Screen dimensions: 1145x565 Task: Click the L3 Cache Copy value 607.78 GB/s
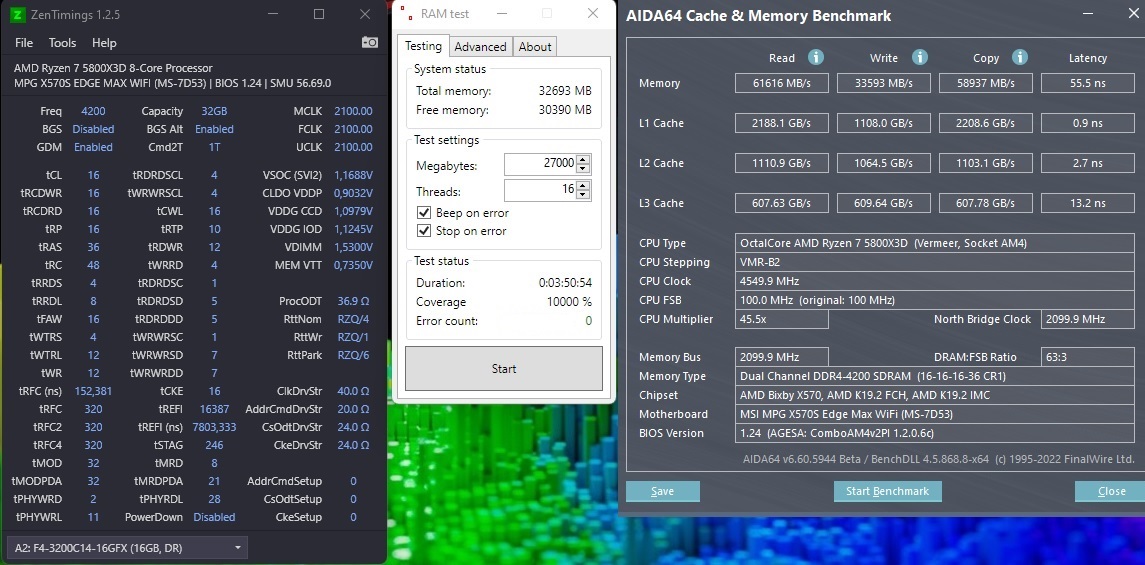pos(985,203)
